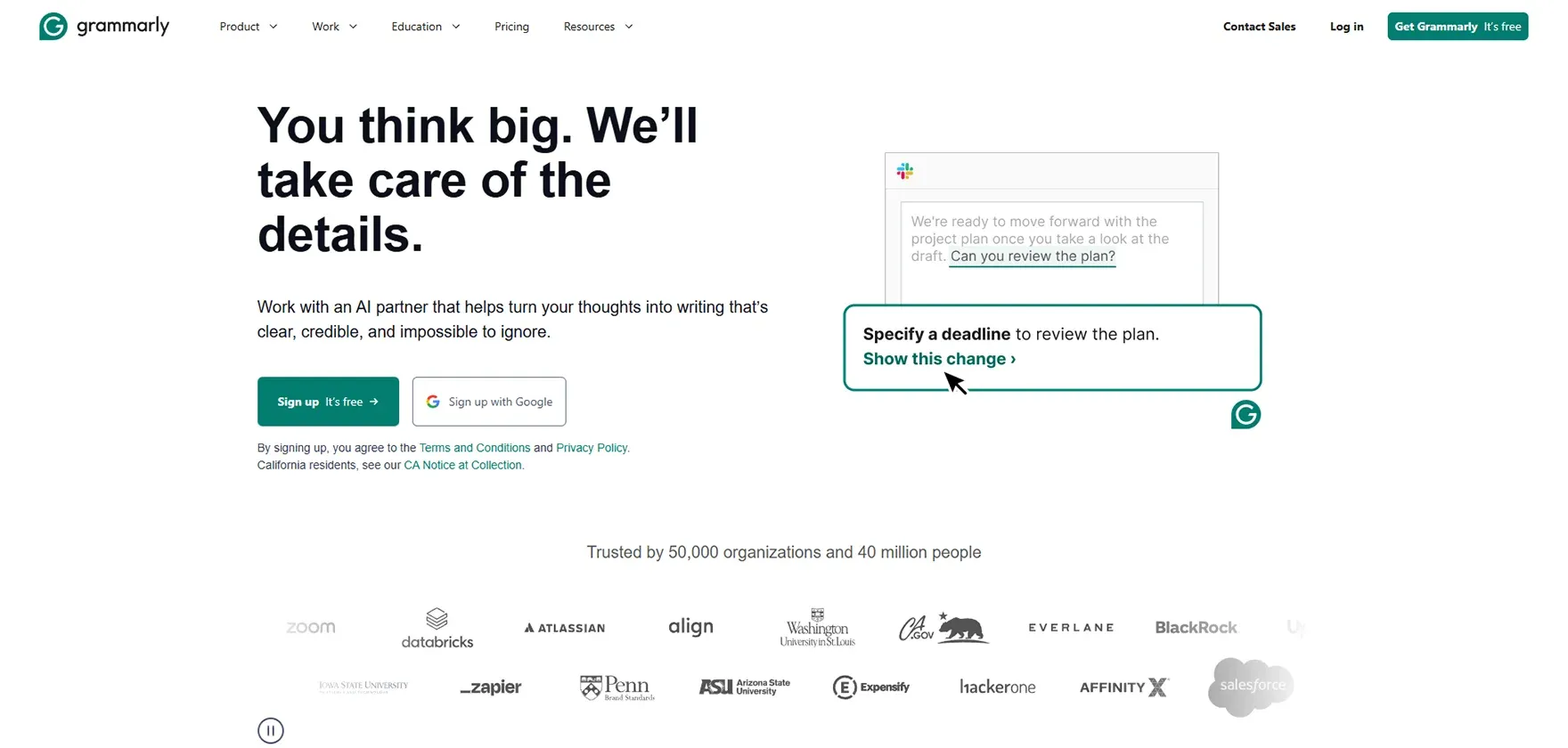Click the Affinity X logo
Image resolution: width=1568 pixels, height=748 pixels.
1123,687
